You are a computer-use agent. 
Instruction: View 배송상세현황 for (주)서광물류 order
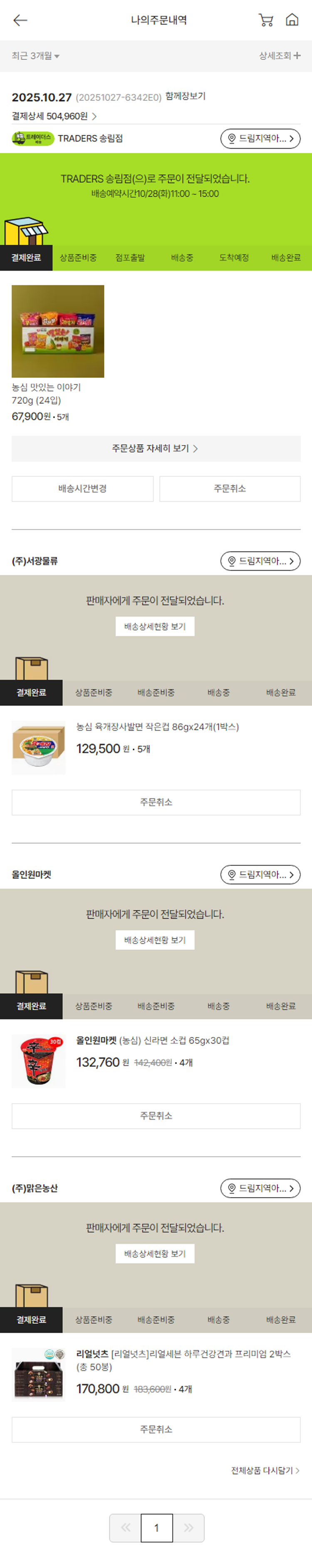click(155, 626)
